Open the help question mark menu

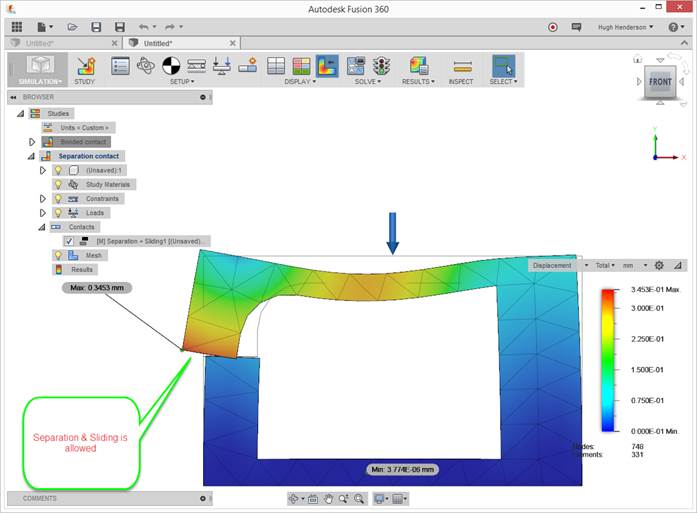click(x=676, y=27)
